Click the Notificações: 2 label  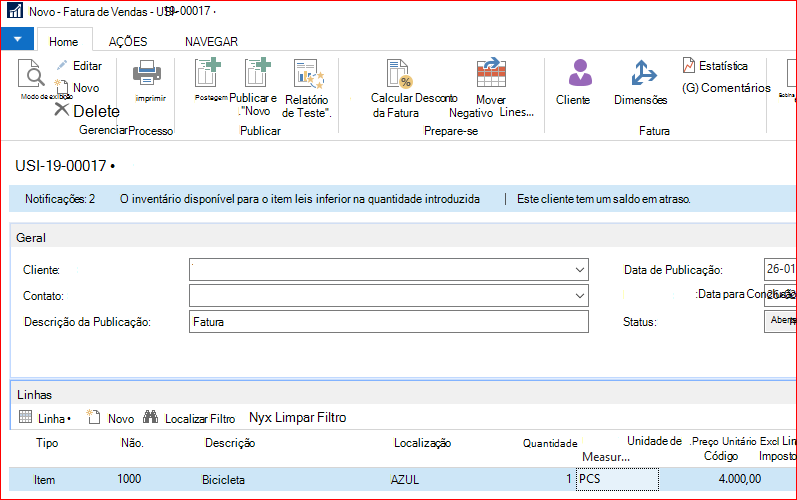tap(60, 199)
